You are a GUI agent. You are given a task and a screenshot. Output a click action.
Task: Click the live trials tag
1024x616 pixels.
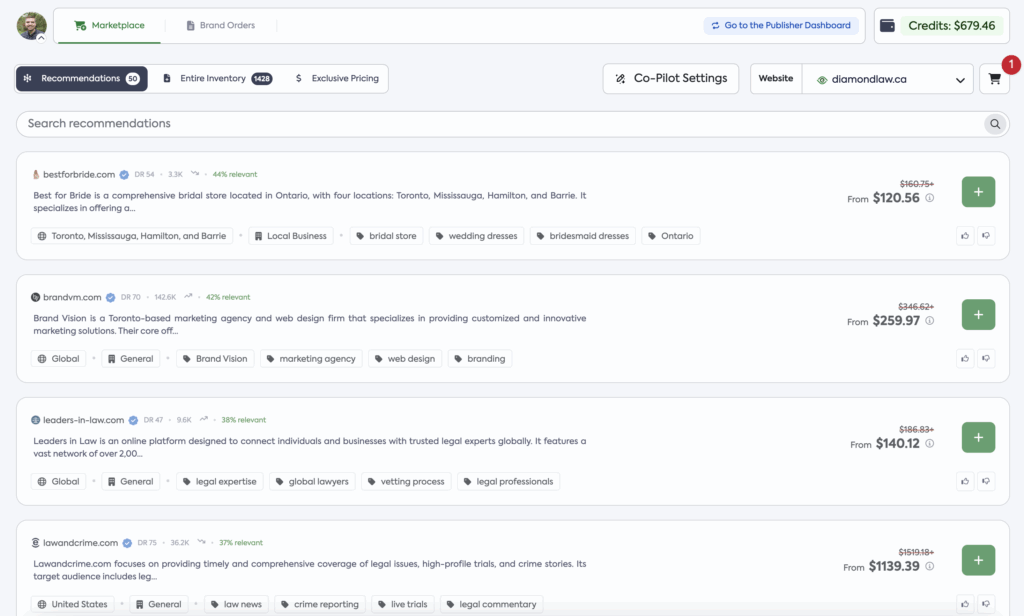pos(402,604)
